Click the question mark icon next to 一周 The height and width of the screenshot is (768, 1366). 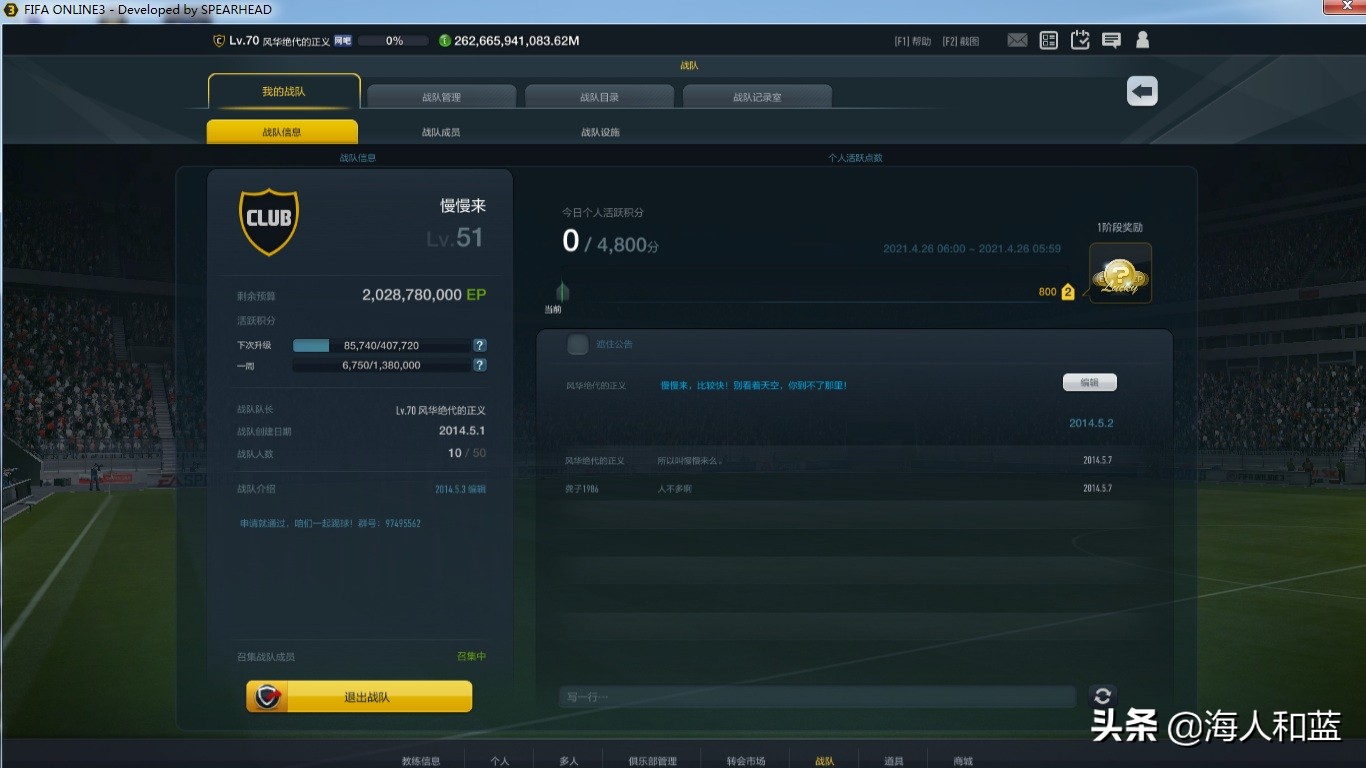pyautogui.click(x=479, y=364)
